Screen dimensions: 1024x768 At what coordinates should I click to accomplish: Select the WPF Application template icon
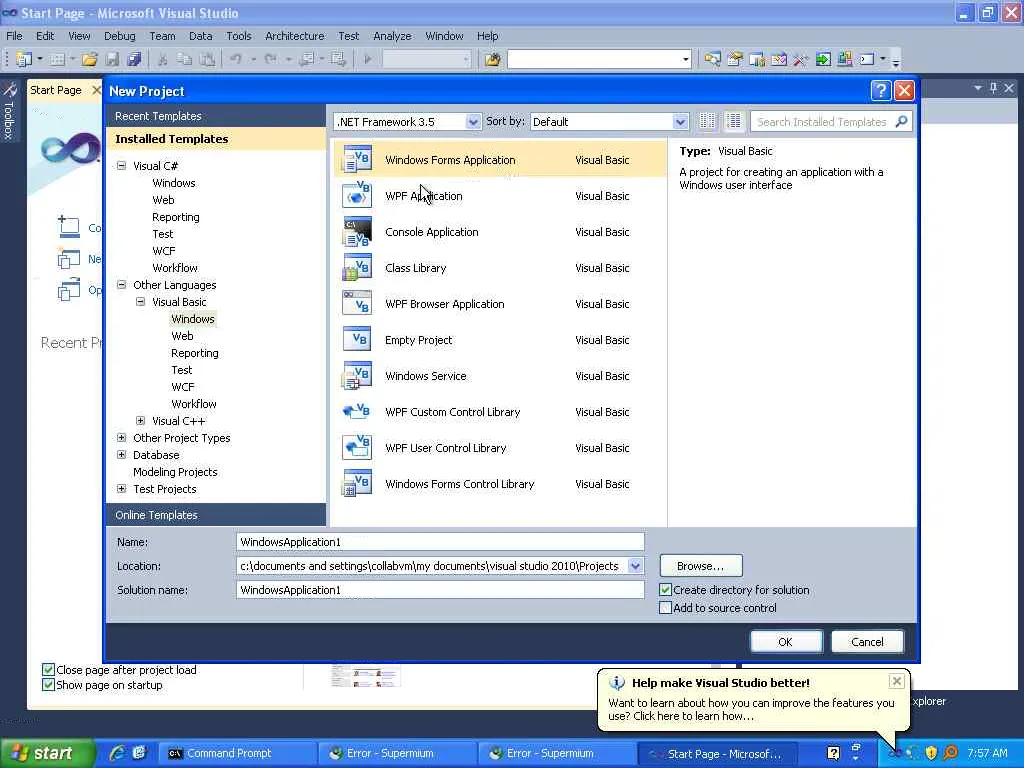click(357, 195)
